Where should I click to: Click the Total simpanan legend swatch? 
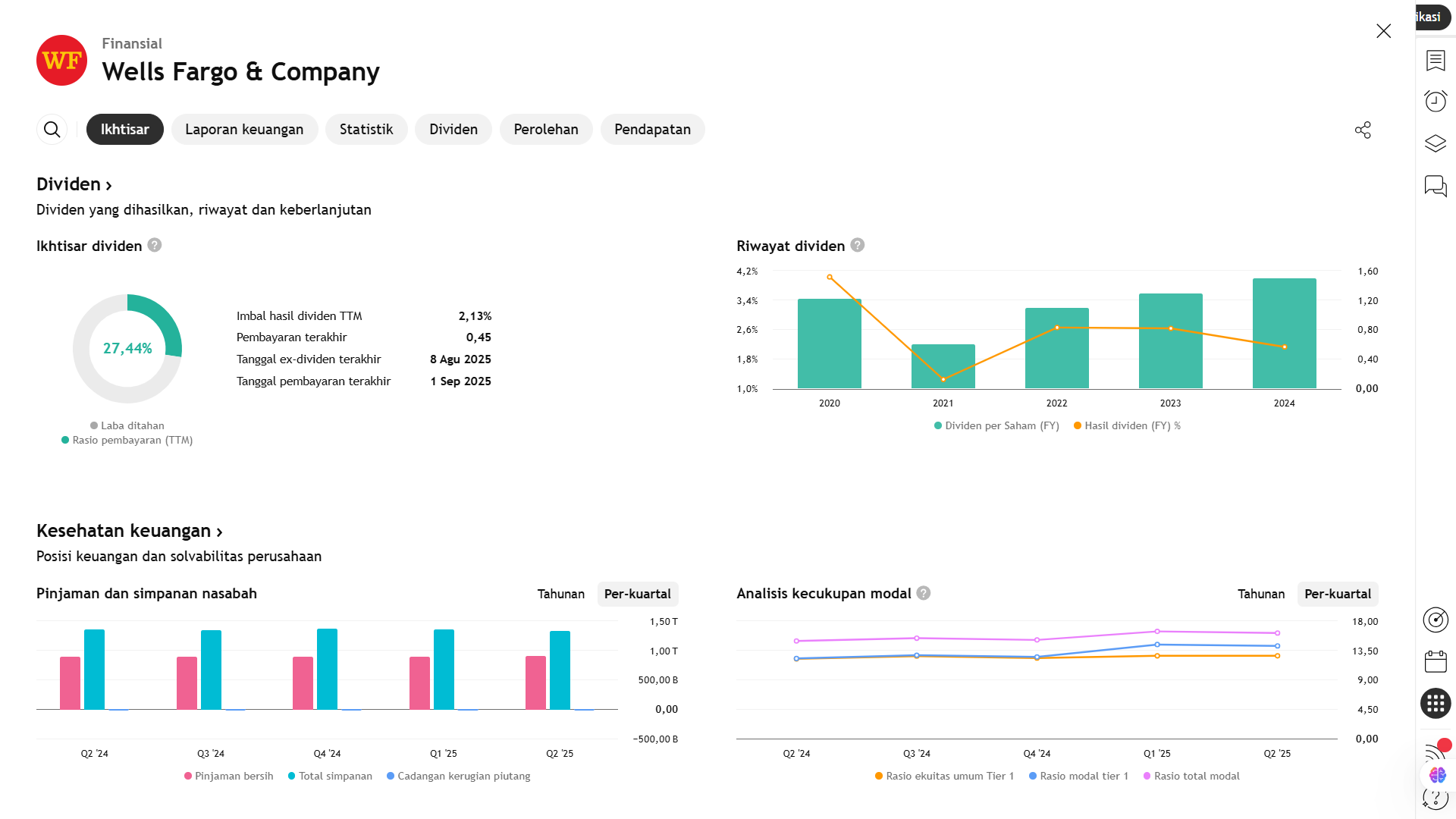tap(291, 776)
